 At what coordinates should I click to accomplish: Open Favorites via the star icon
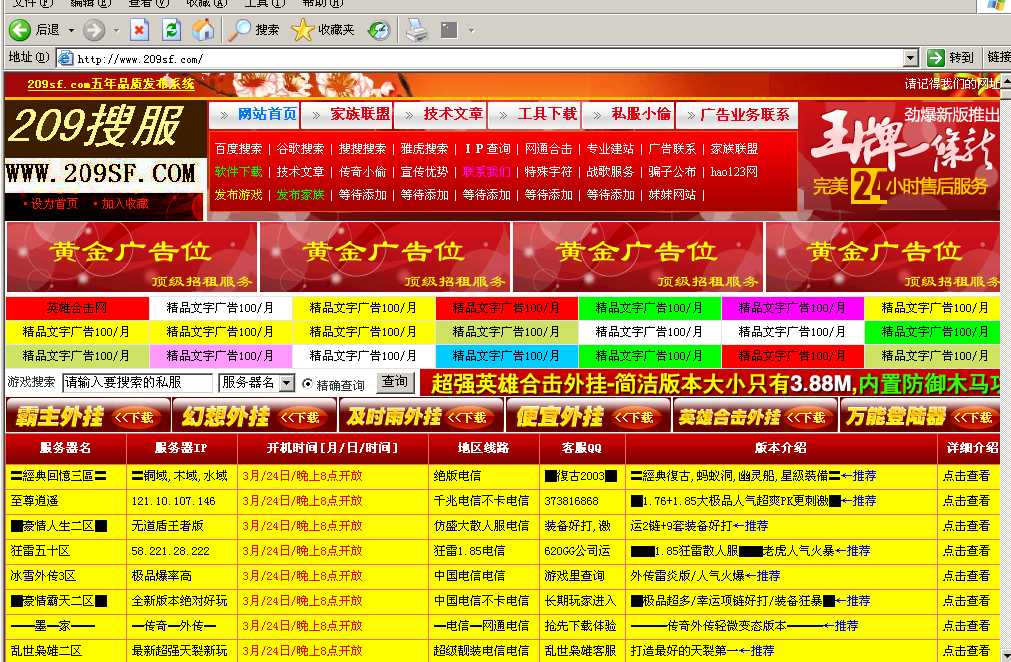(x=303, y=30)
